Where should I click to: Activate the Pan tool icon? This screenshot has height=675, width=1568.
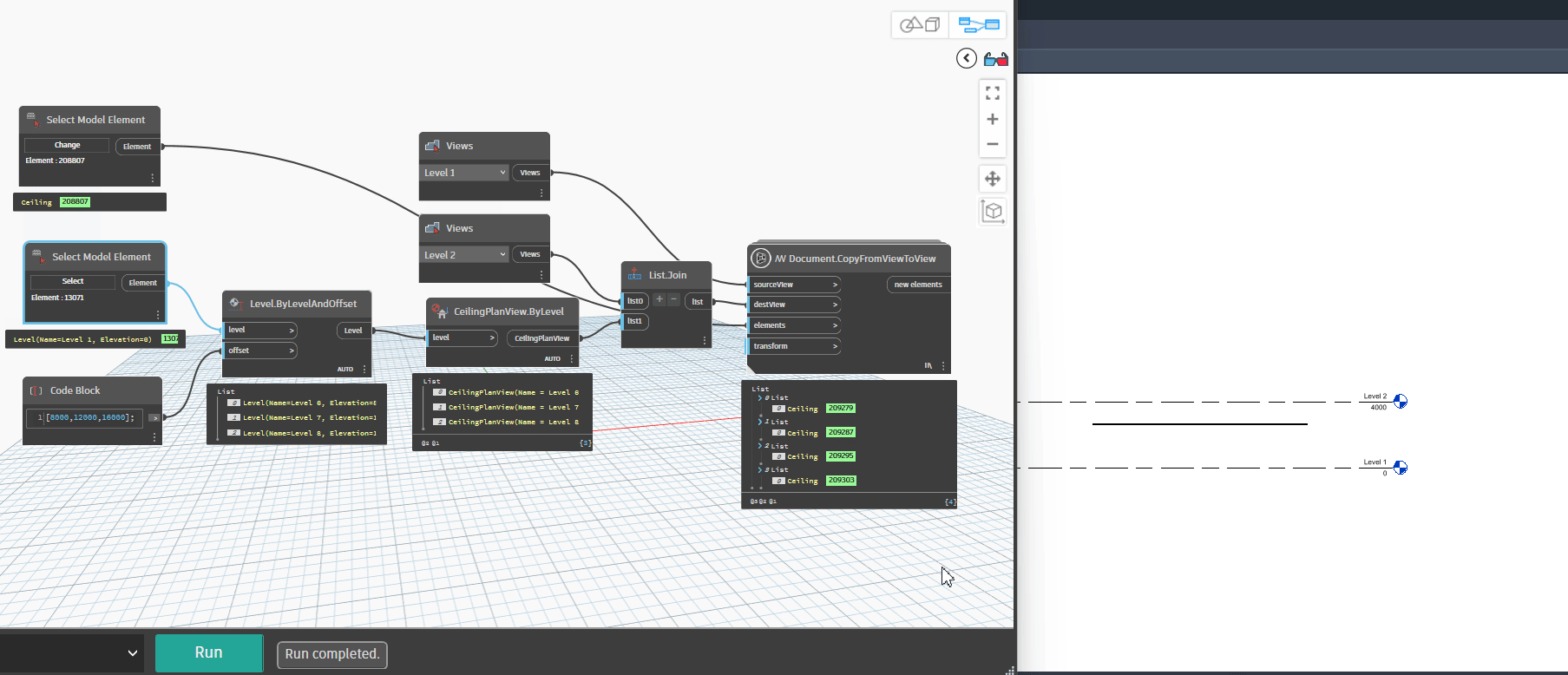(x=993, y=179)
